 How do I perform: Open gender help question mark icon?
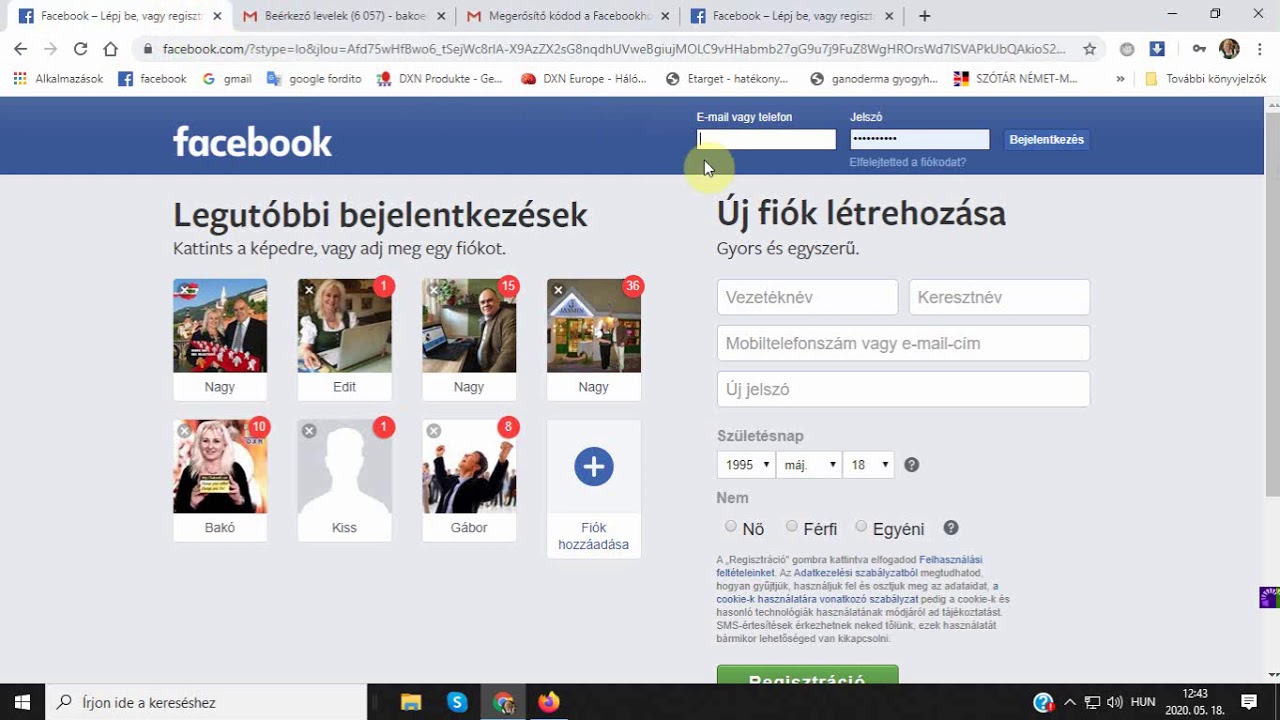951,528
